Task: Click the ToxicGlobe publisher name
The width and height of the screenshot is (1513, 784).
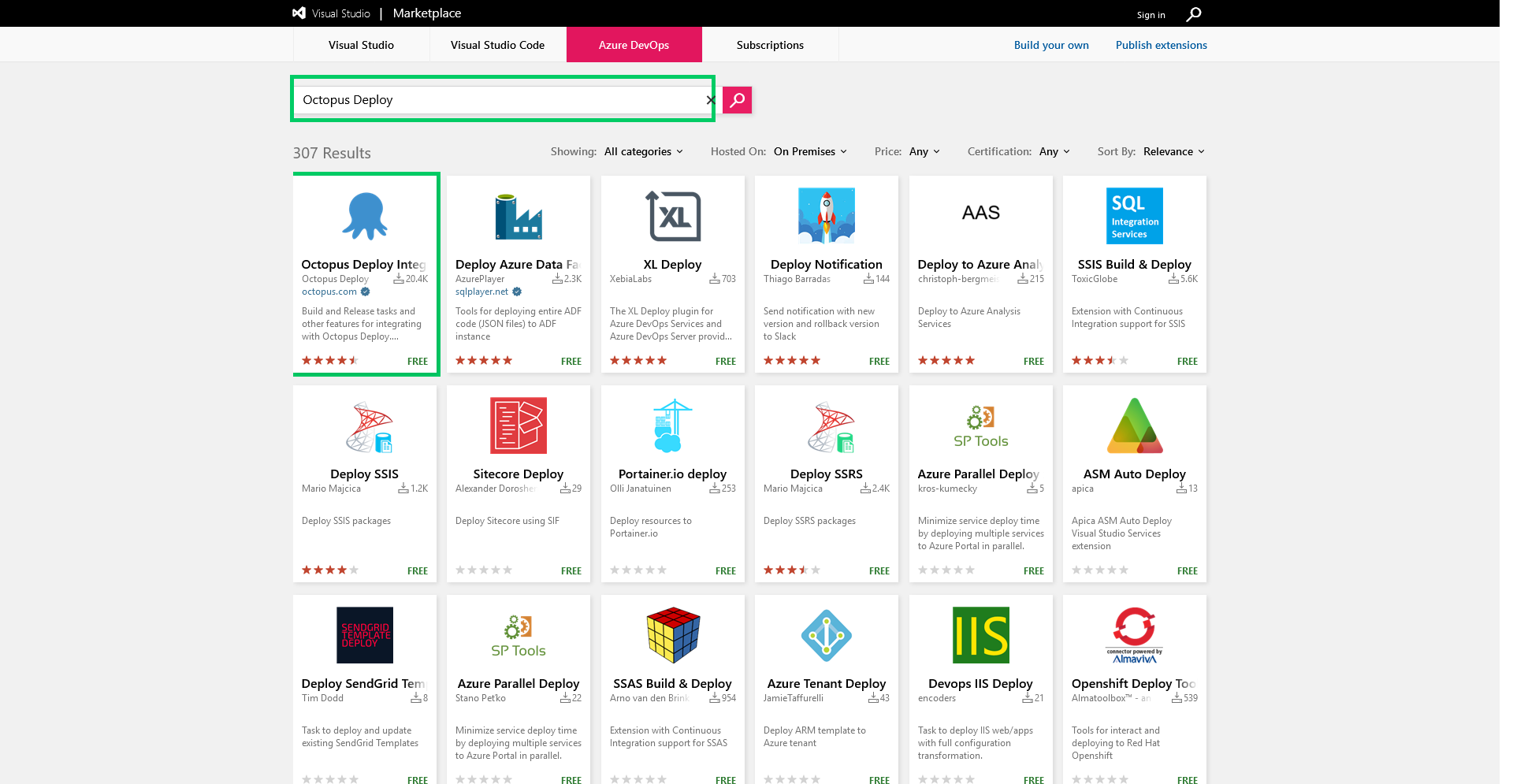Action: [1095, 279]
